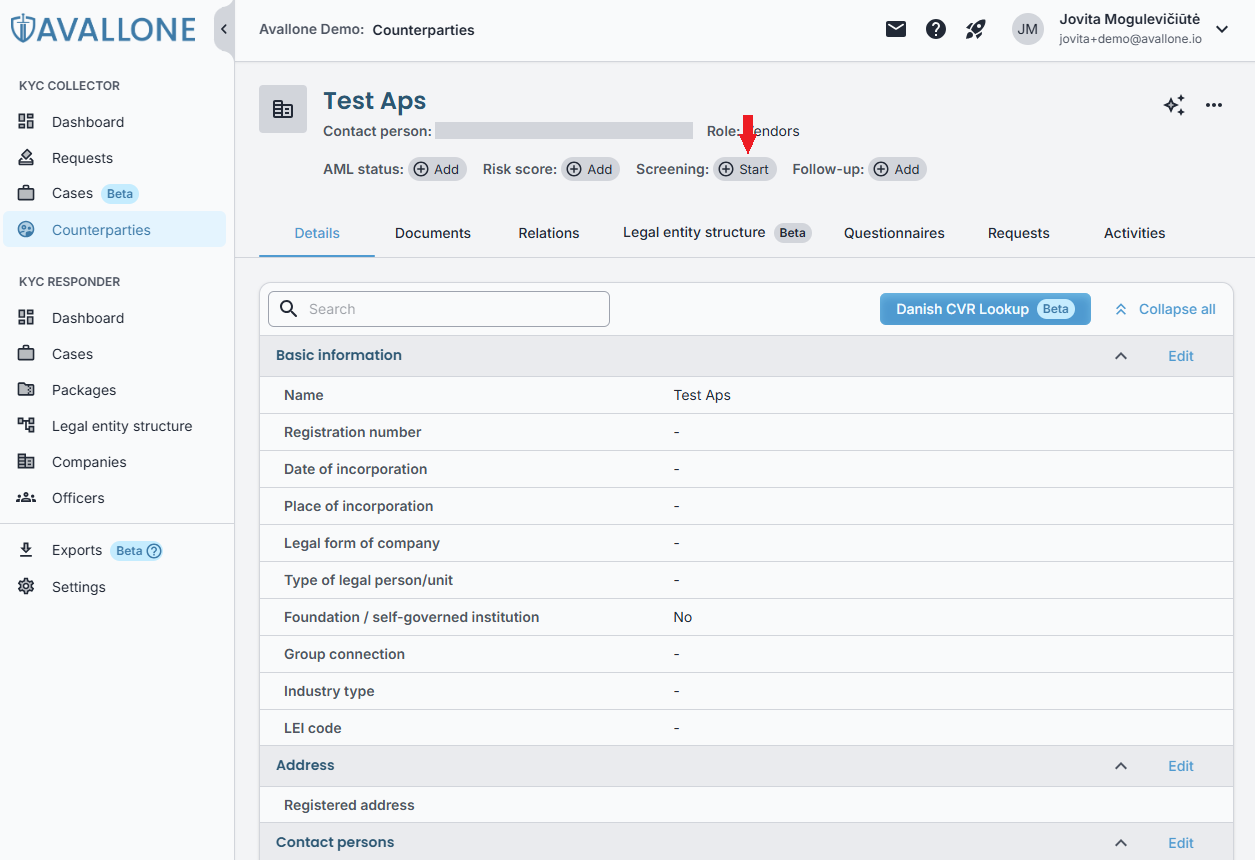Collapse the sidebar with the arrow
This screenshot has height=860, width=1255.
tap(224, 29)
